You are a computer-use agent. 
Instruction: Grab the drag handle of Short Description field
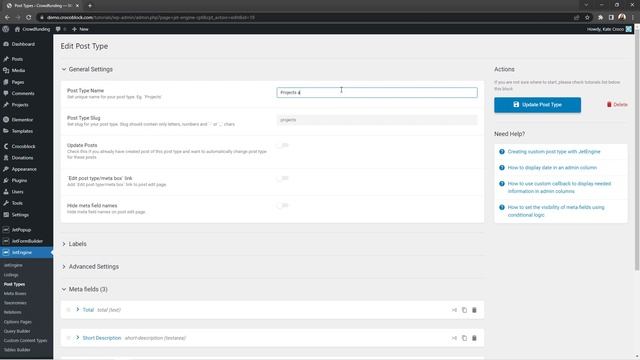tap(69, 338)
